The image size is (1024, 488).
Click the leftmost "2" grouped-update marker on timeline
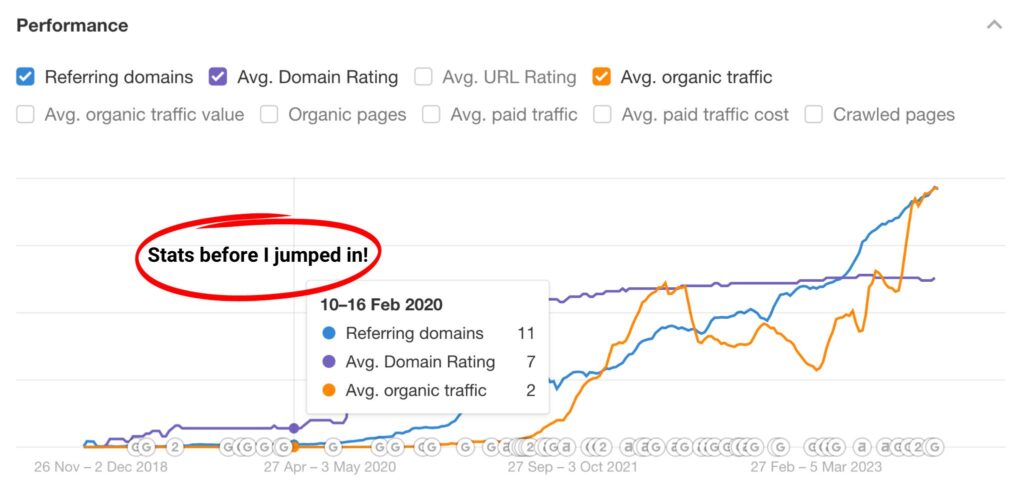174,447
